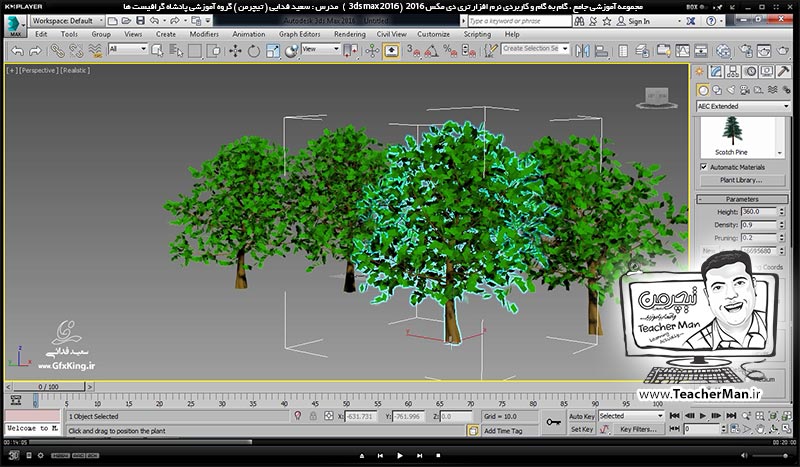Open the Material Editor teapot-sphere icon
Viewport: 800px width, 467px height.
[x=723, y=51]
